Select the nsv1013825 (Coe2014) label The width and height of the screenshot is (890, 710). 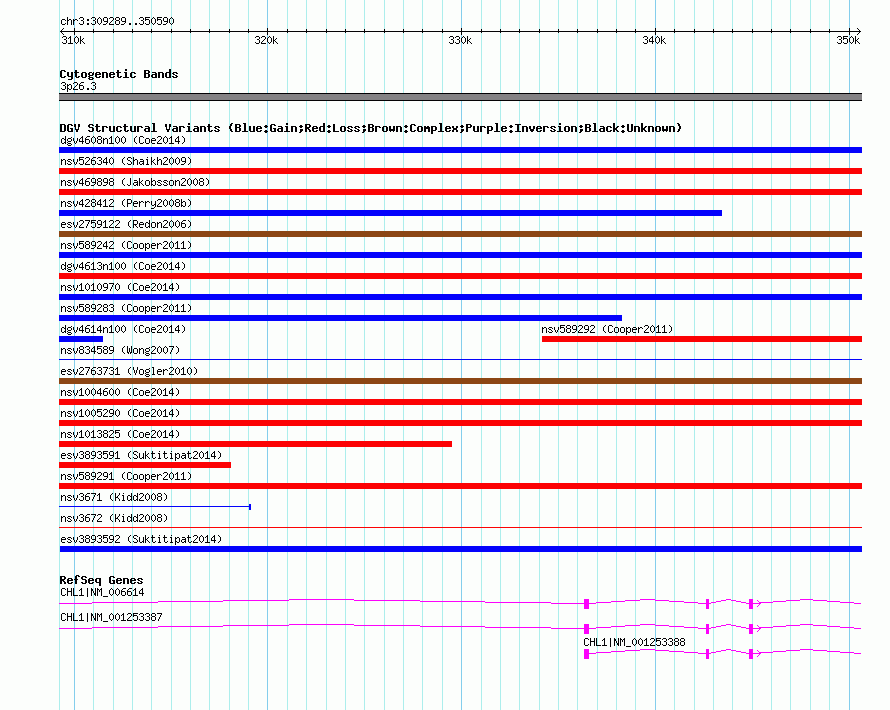coord(120,434)
